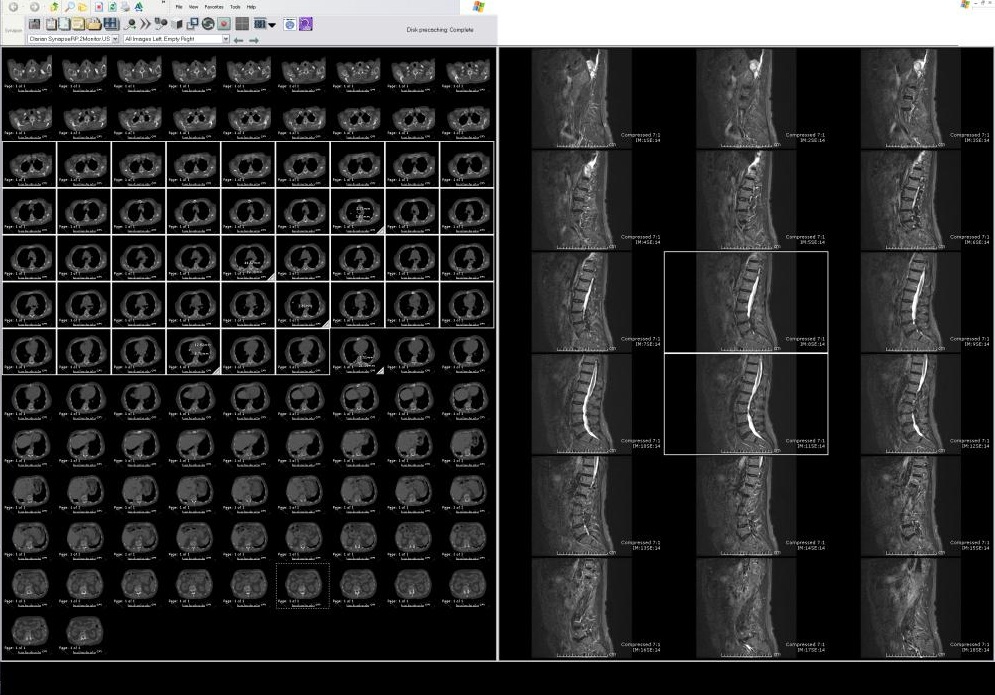The height and width of the screenshot is (695, 995).
Task: Select the highlighted MRI image IM:11
Action: coord(746,404)
